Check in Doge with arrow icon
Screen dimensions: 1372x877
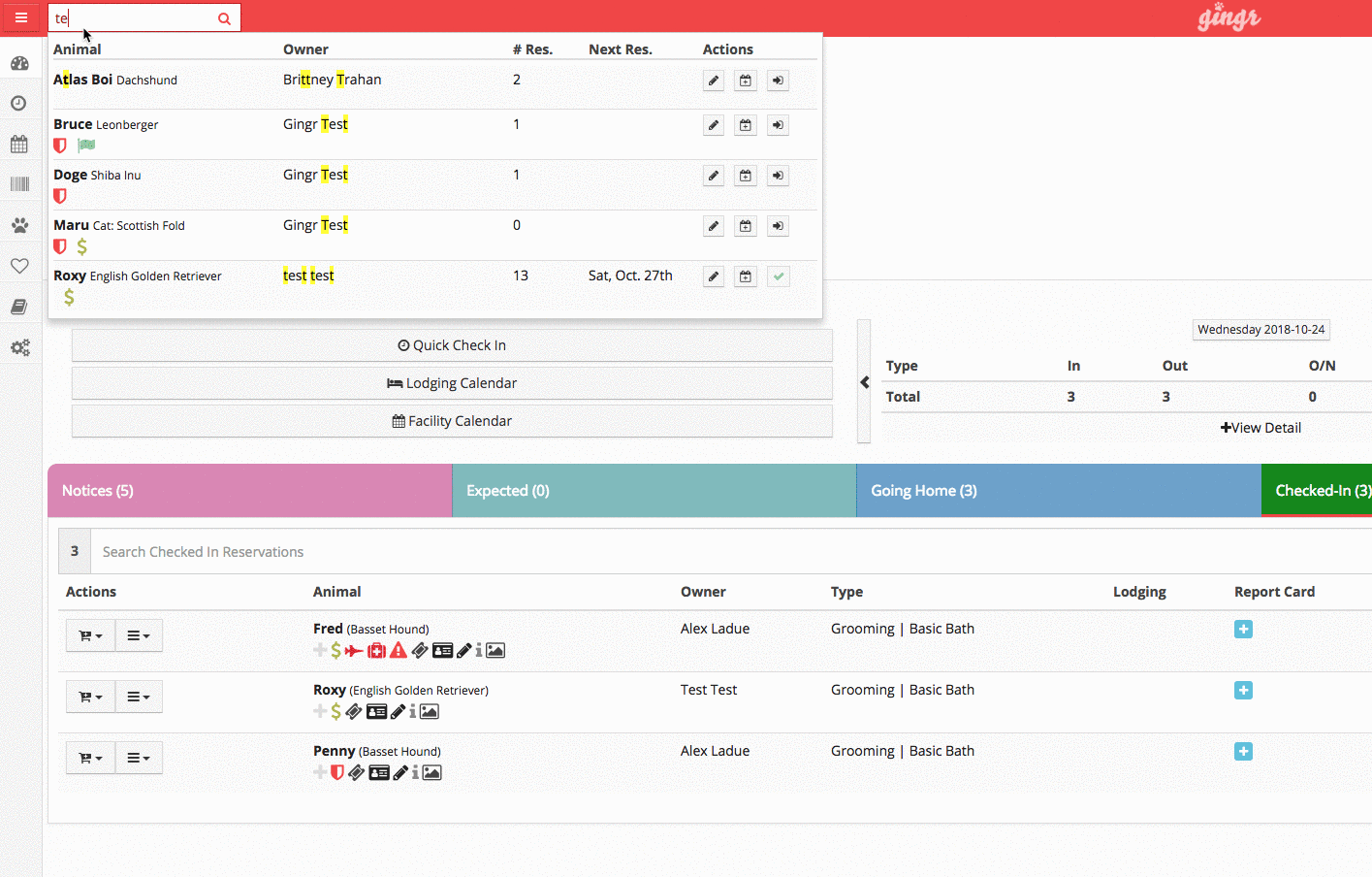(778, 176)
